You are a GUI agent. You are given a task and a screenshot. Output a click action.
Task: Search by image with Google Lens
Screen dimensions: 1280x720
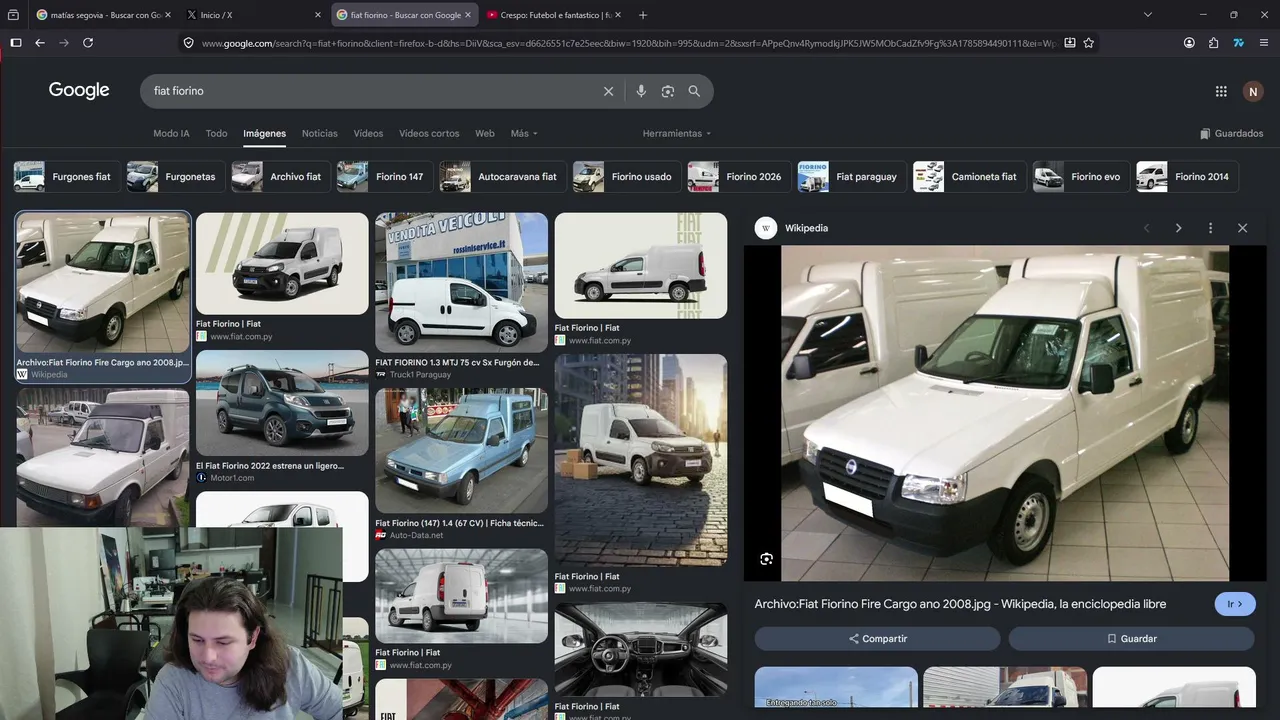click(x=668, y=91)
